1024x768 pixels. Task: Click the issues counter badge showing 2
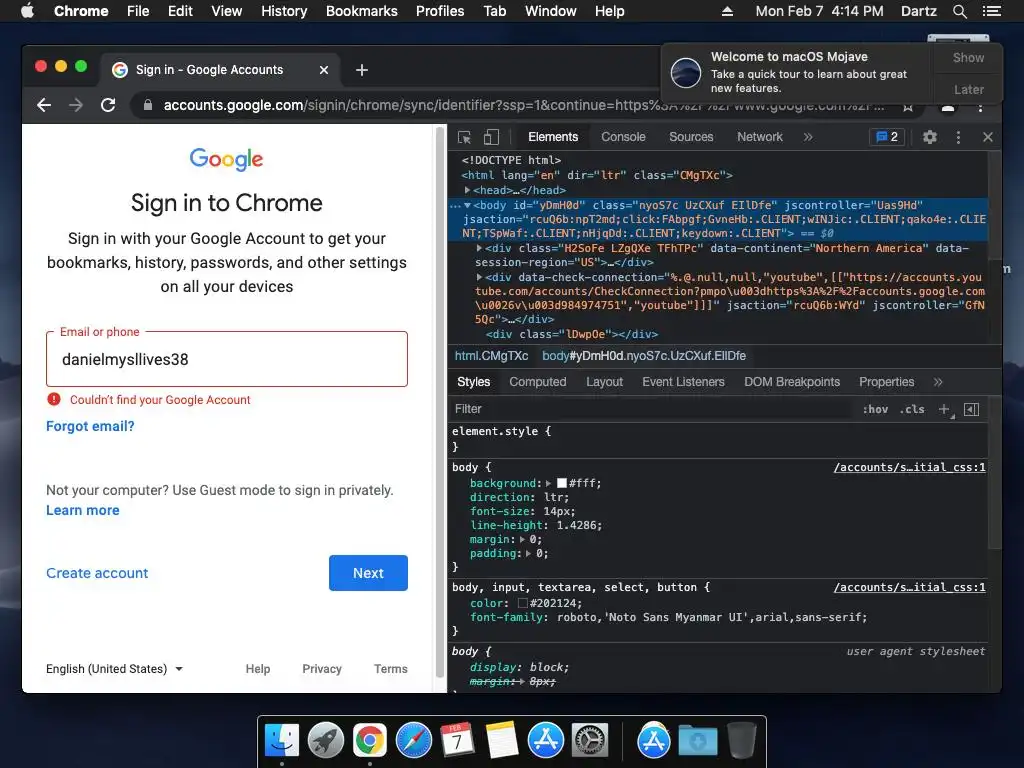coord(887,136)
